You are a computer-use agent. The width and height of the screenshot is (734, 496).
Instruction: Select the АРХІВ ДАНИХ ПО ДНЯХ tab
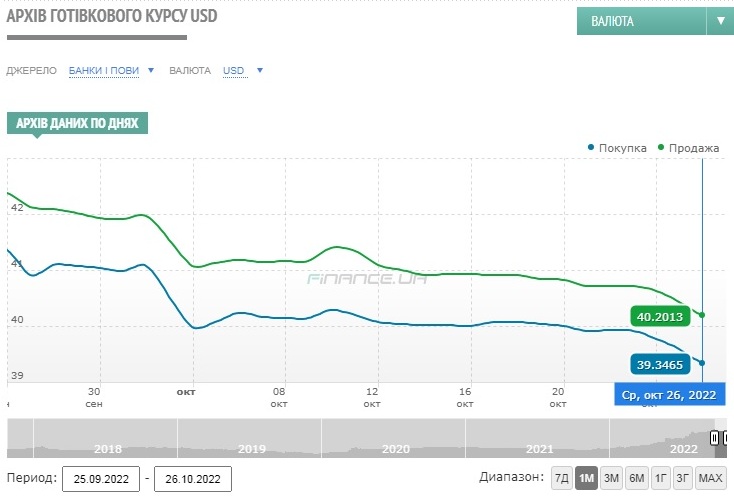point(78,123)
